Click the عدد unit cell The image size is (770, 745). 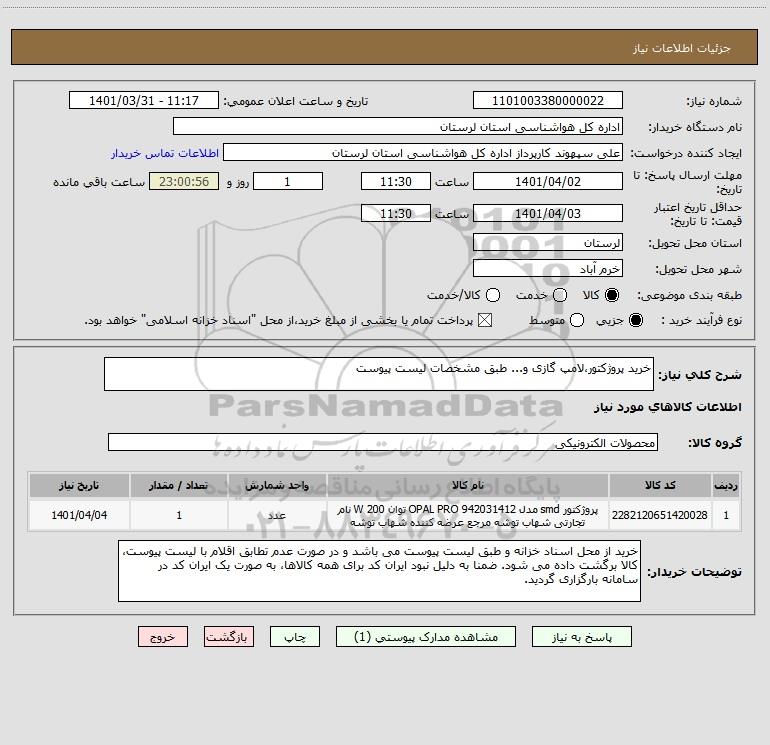point(277,515)
